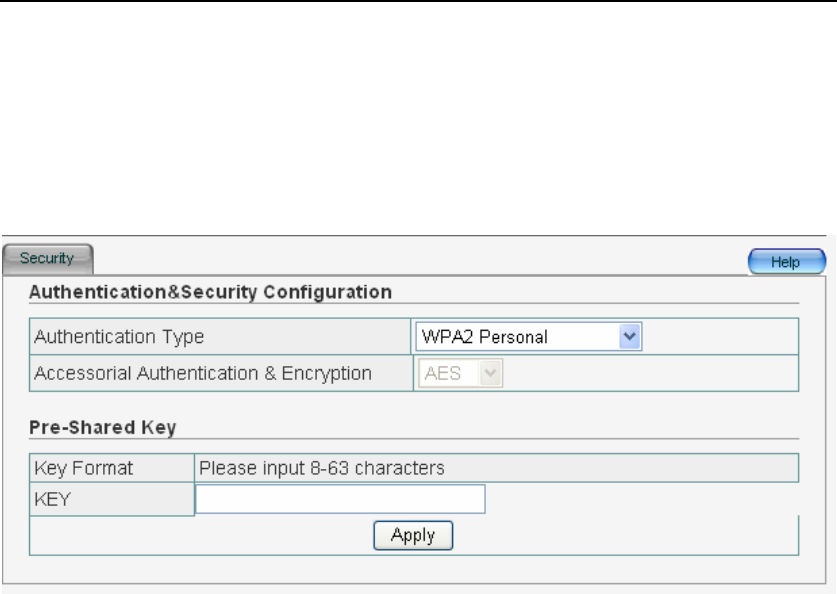Viewport: 837px width, 594px height.
Task: Click the Authentication Type label
Action: click(119, 337)
